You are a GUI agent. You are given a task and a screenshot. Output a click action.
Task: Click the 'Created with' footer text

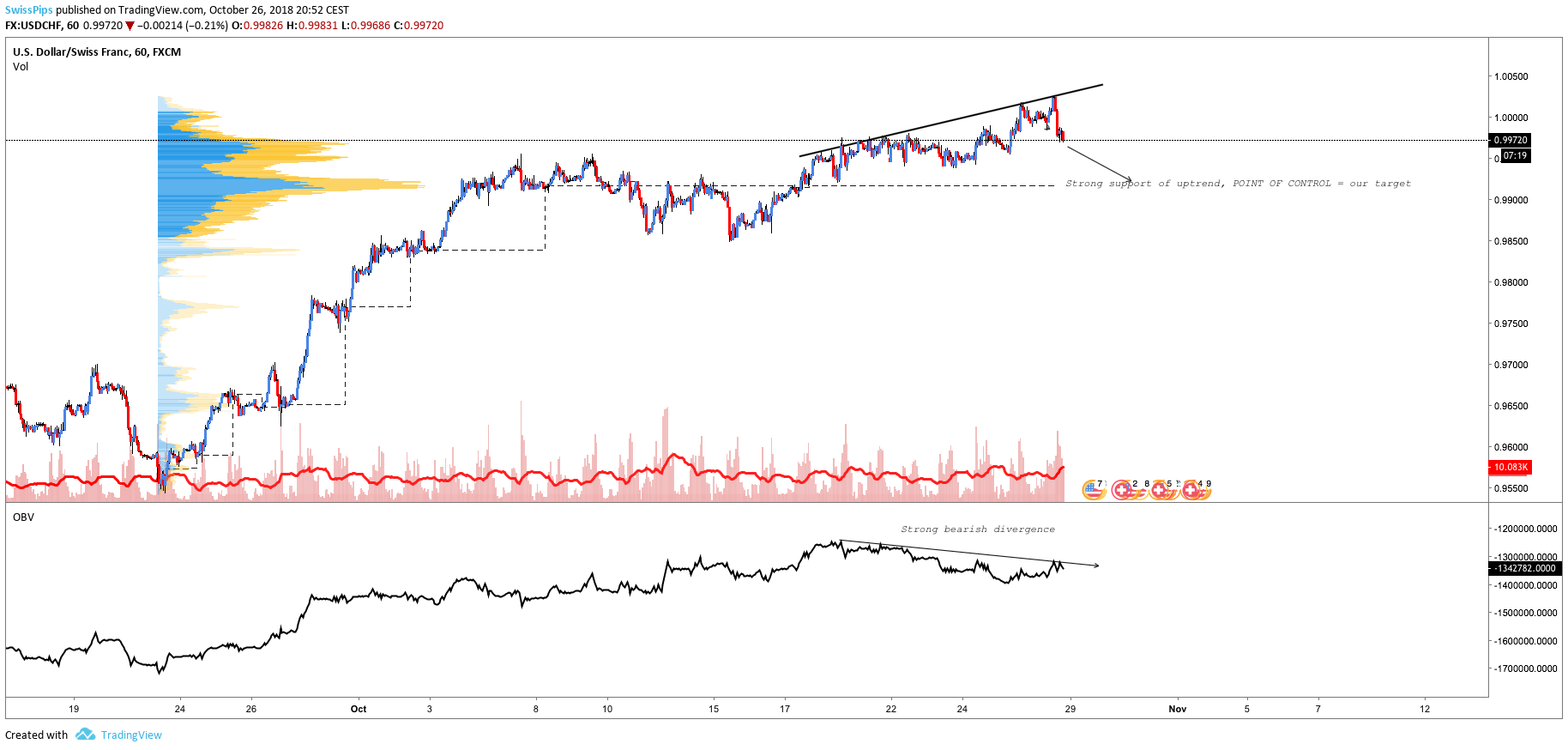click(x=37, y=735)
